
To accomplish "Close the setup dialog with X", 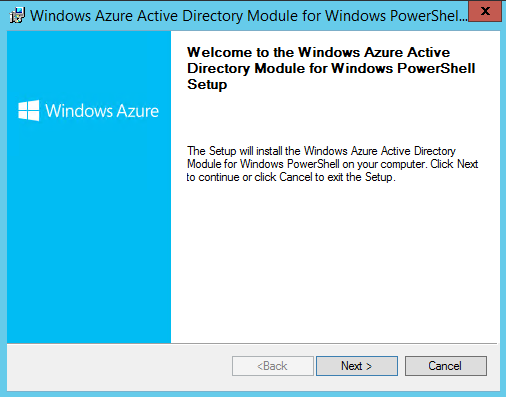I will 485,11.
